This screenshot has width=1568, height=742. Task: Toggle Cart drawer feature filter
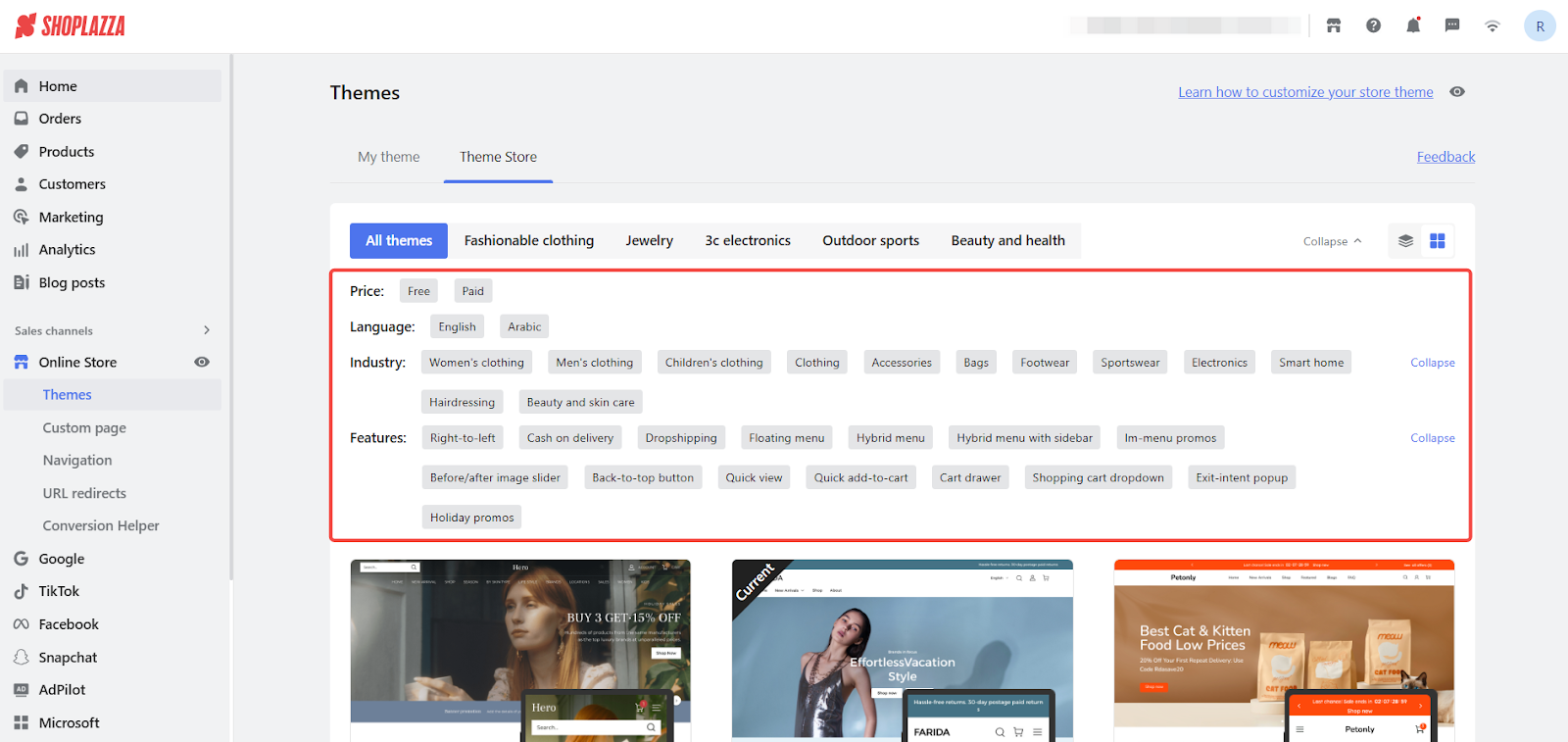click(970, 478)
